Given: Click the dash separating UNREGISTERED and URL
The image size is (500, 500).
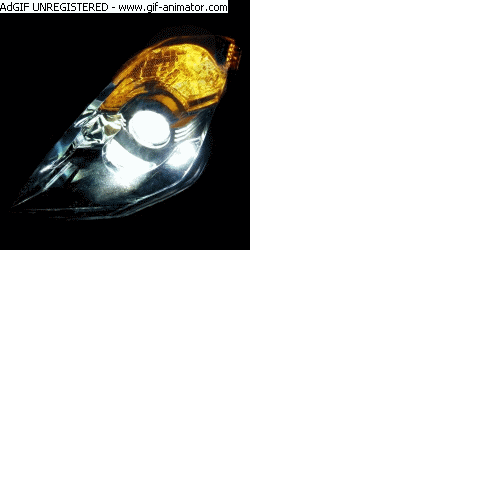Looking at the screenshot, I should (113, 7).
